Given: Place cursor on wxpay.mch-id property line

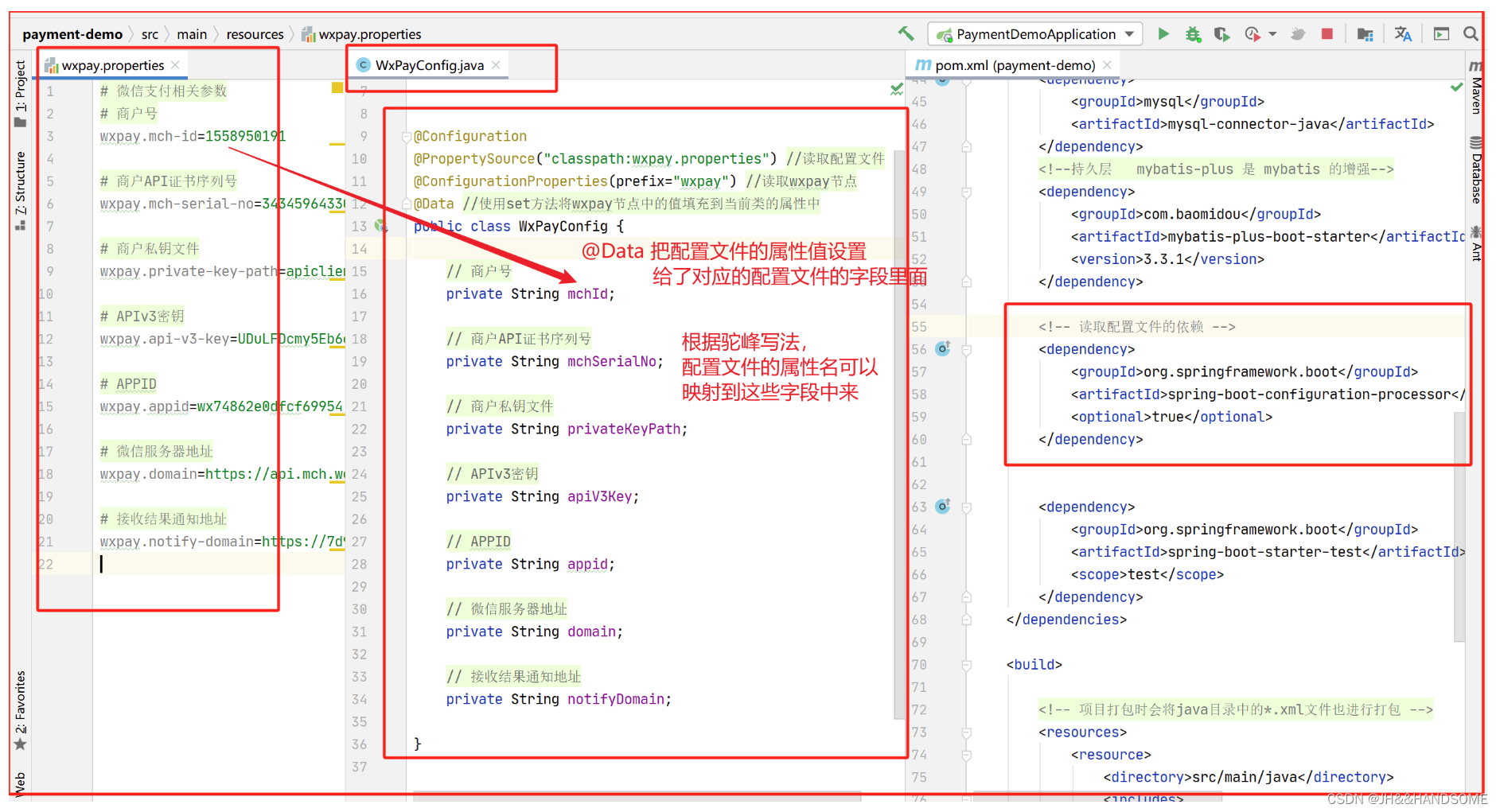Looking at the screenshot, I should 193,136.
